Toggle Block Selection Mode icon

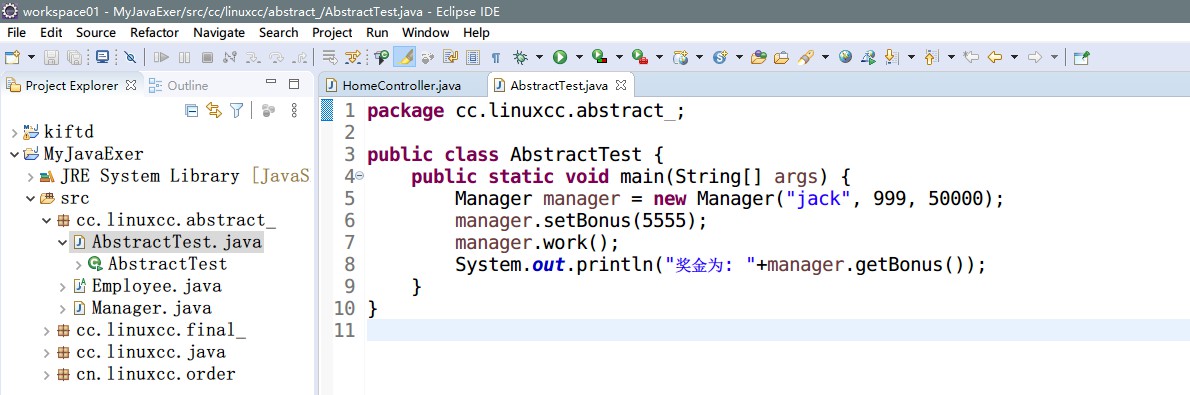(x=473, y=57)
